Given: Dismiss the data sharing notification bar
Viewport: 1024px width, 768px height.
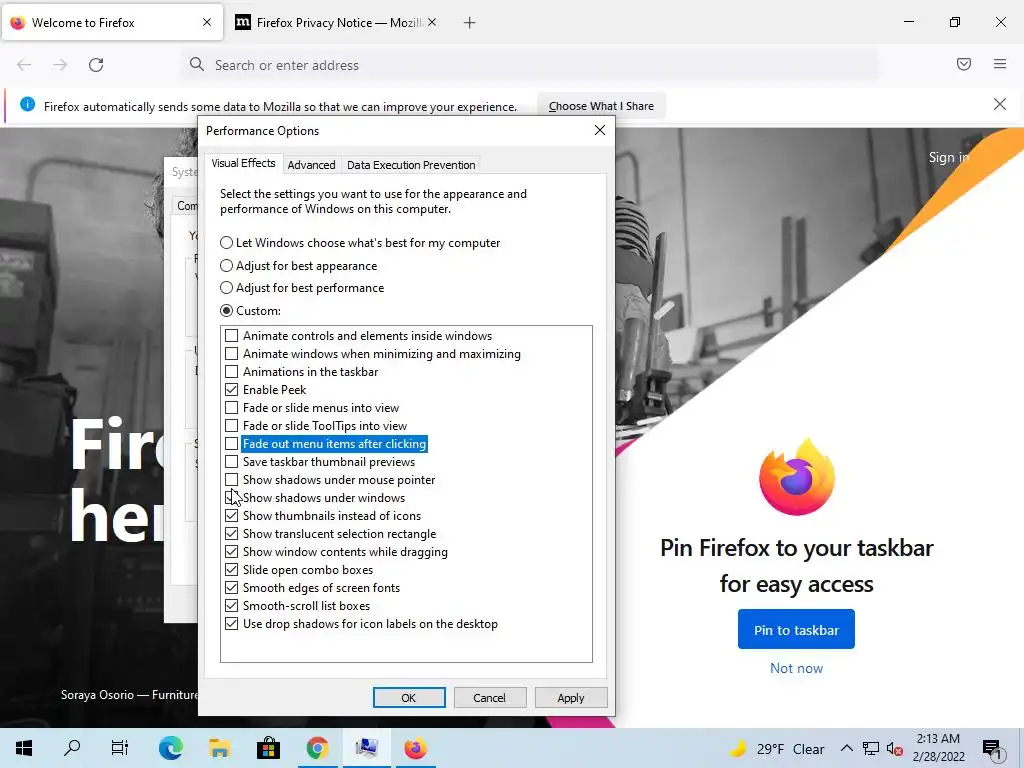Looking at the screenshot, I should click(999, 104).
